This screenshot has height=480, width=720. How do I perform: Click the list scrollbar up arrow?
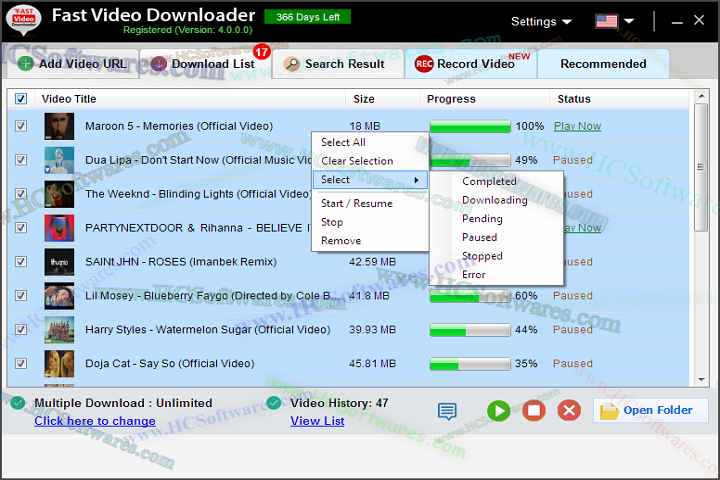701,96
